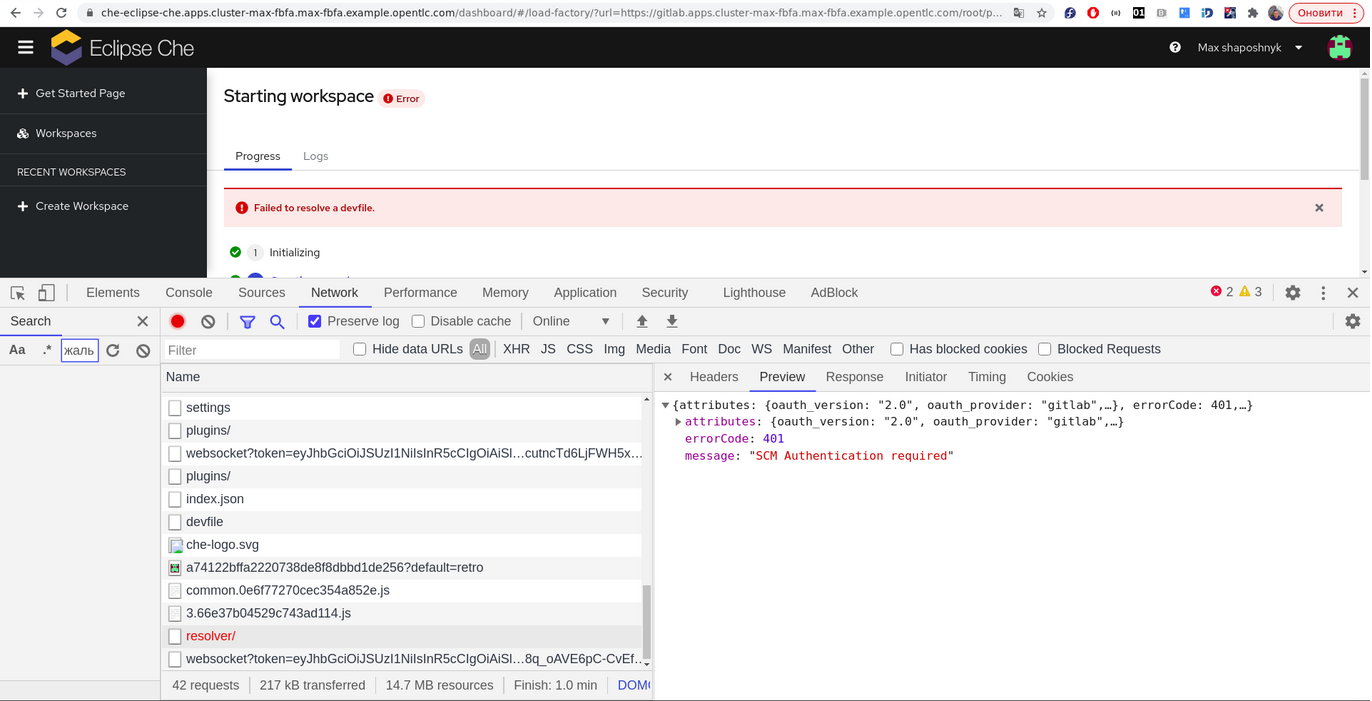1372x701 pixels.
Task: Switch to the Progress tab
Action: pyautogui.click(x=258, y=156)
